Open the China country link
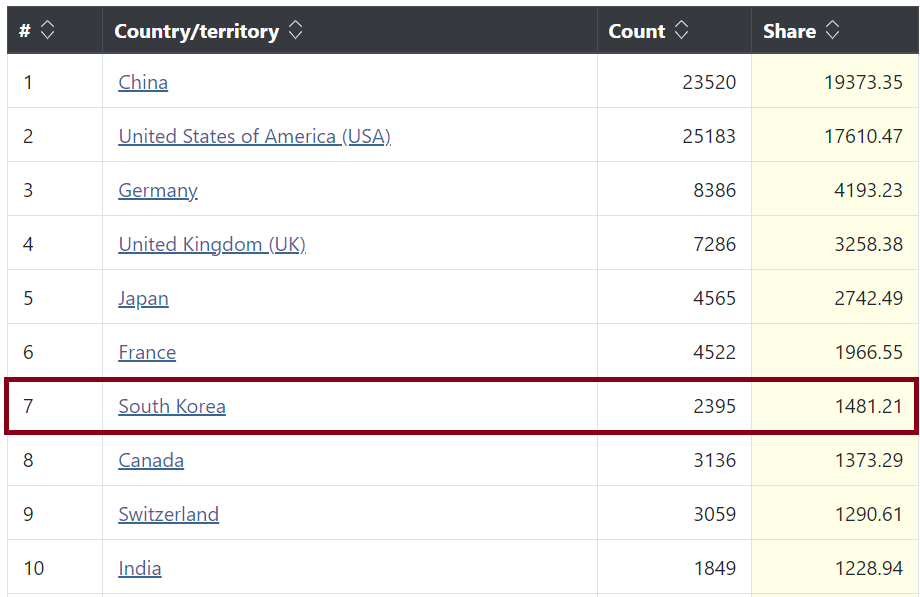The image size is (920, 597). click(143, 82)
